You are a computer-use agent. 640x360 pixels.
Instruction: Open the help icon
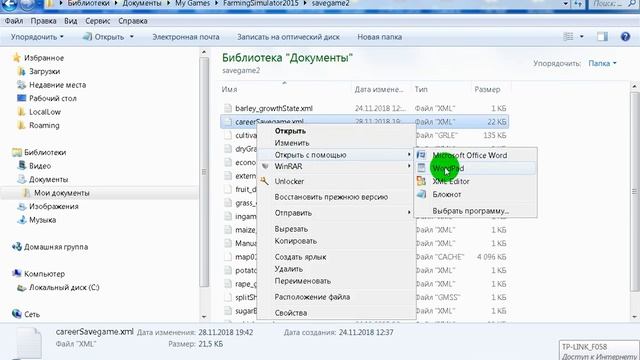pyautogui.click(x=625, y=37)
